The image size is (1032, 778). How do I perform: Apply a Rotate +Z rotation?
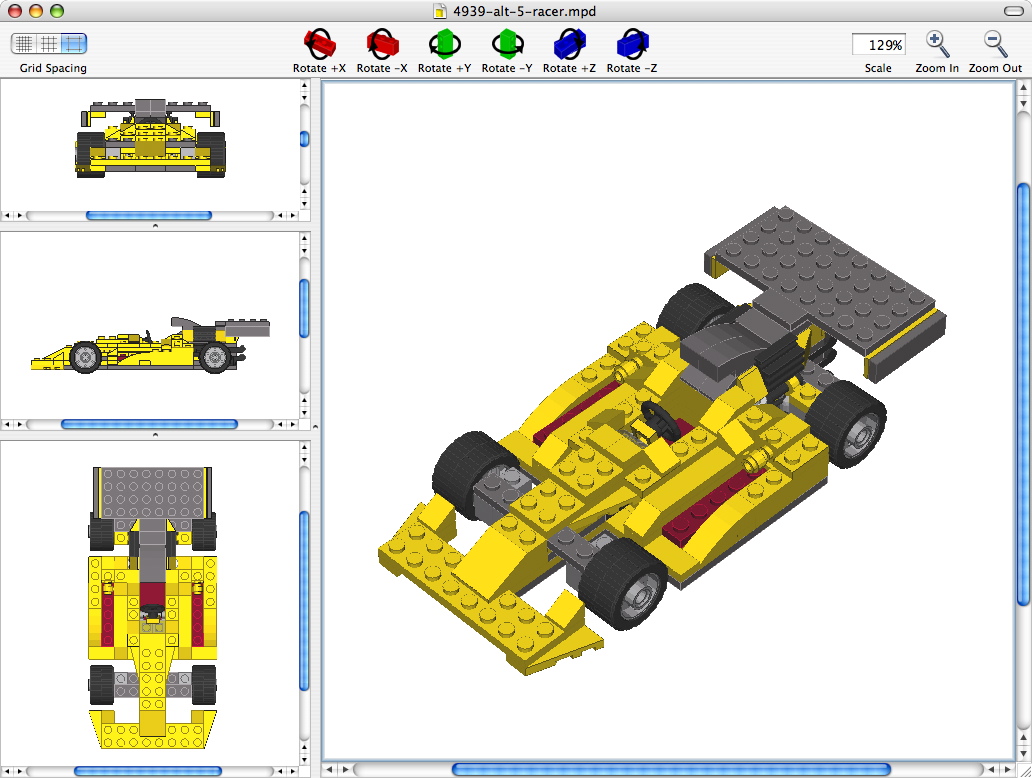coord(568,44)
